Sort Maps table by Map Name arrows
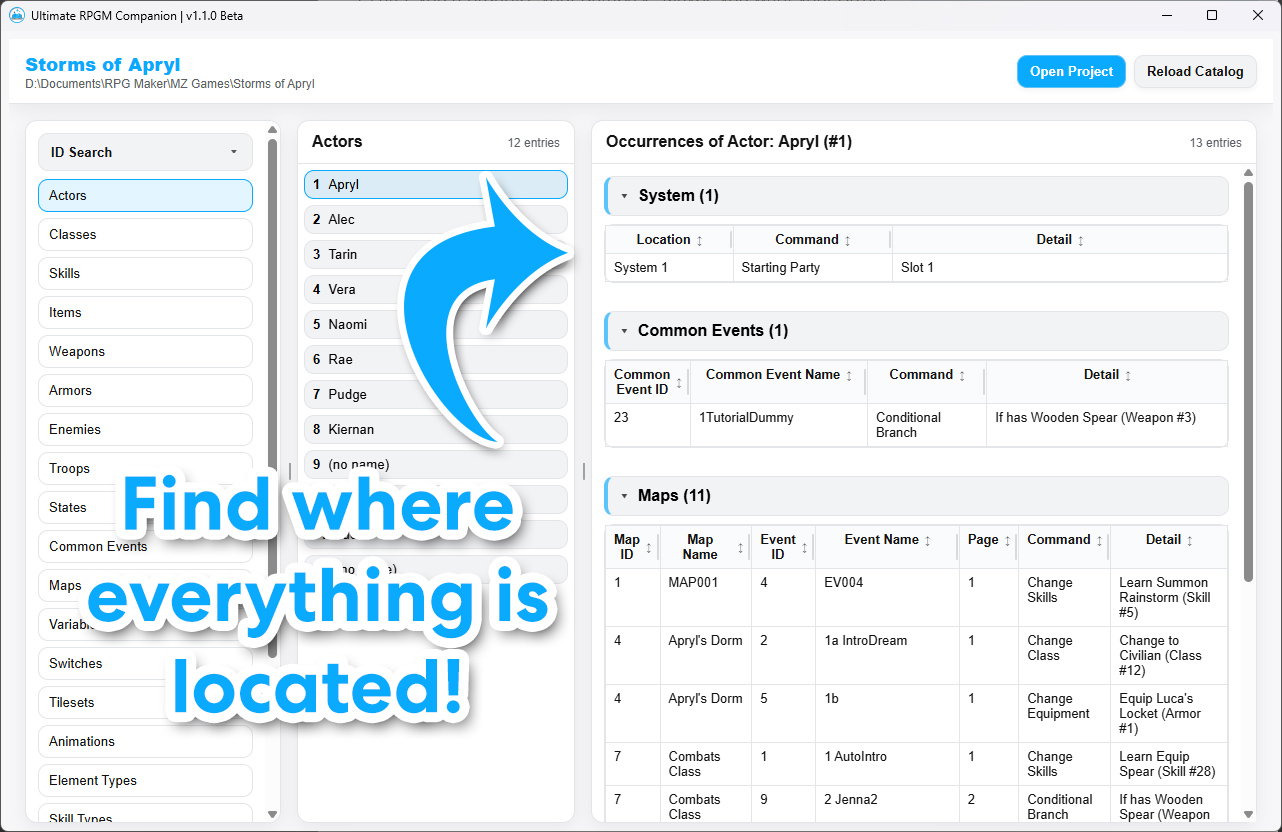Image resolution: width=1282 pixels, height=832 pixels. pyautogui.click(x=741, y=548)
